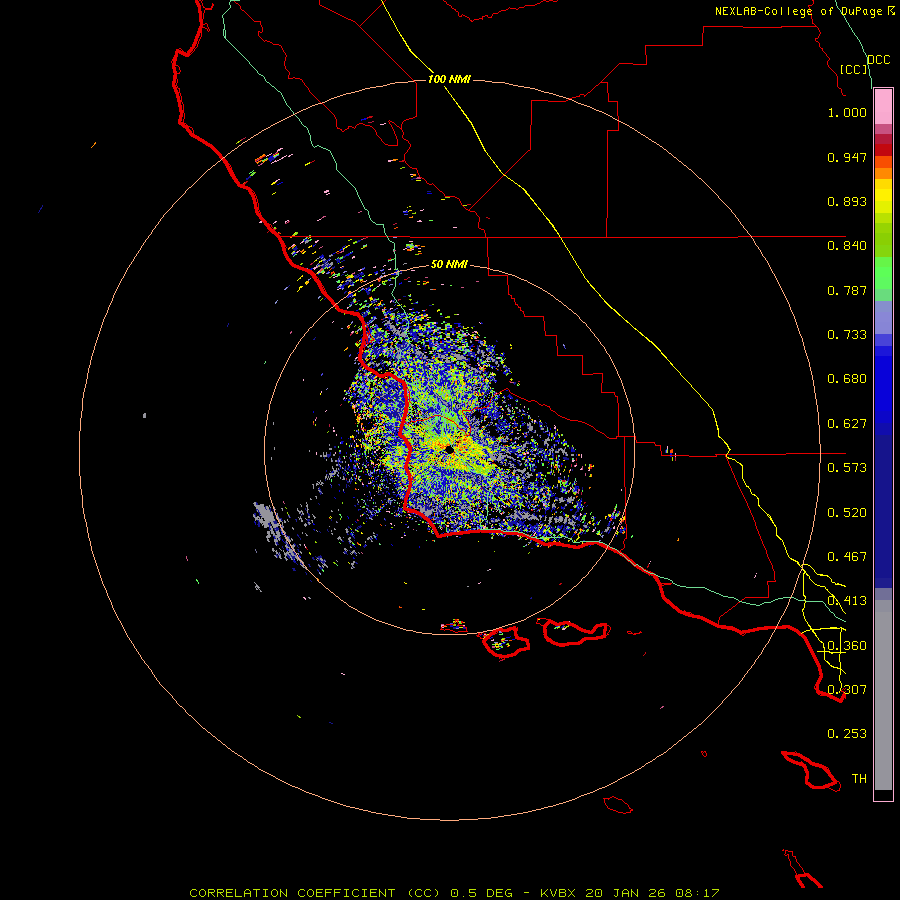Click the 0.360 color scale value
This screenshot has width=900, height=900.
pos(847,646)
